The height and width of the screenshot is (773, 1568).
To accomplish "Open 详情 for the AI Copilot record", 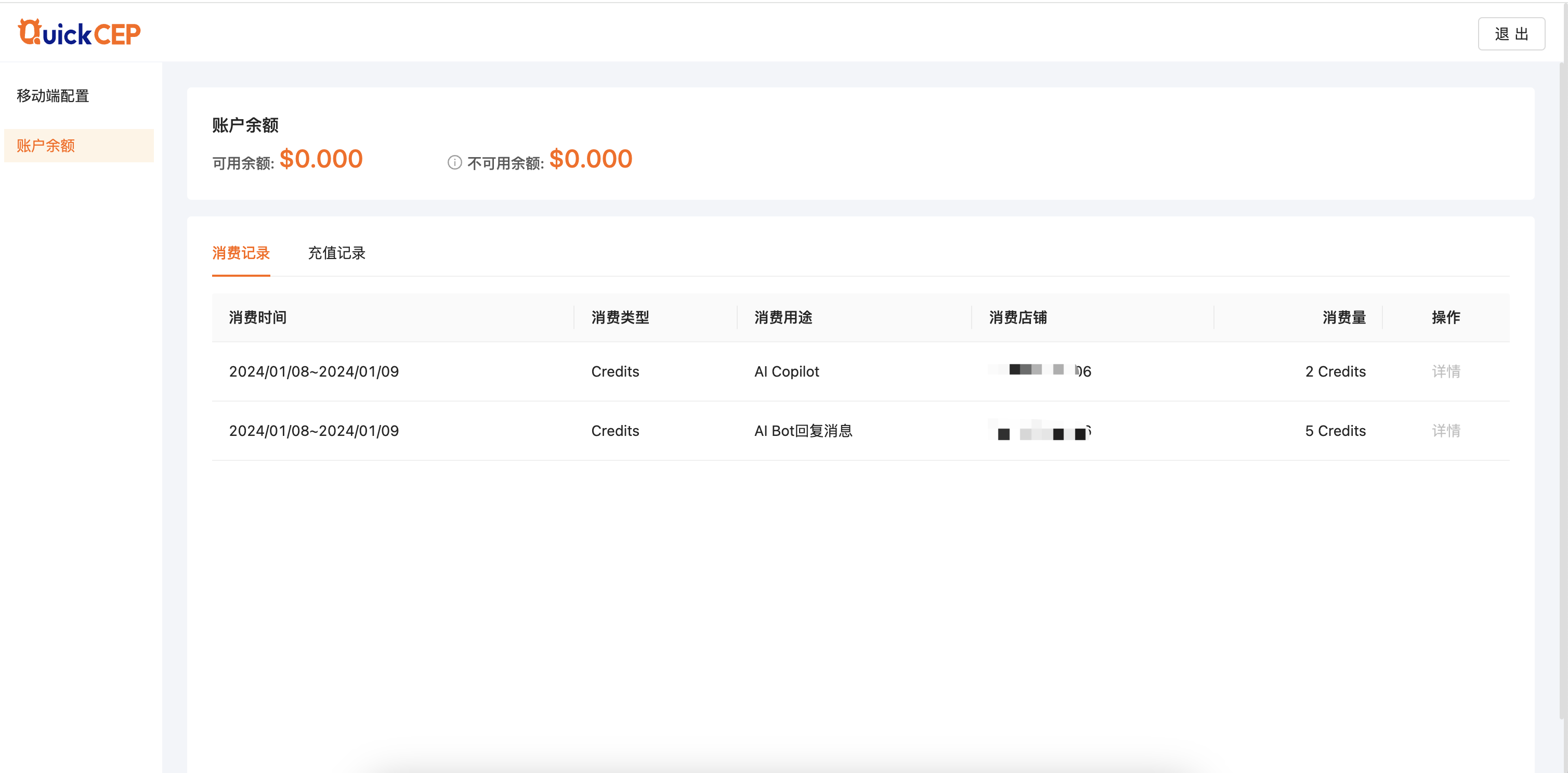I will [1446, 371].
